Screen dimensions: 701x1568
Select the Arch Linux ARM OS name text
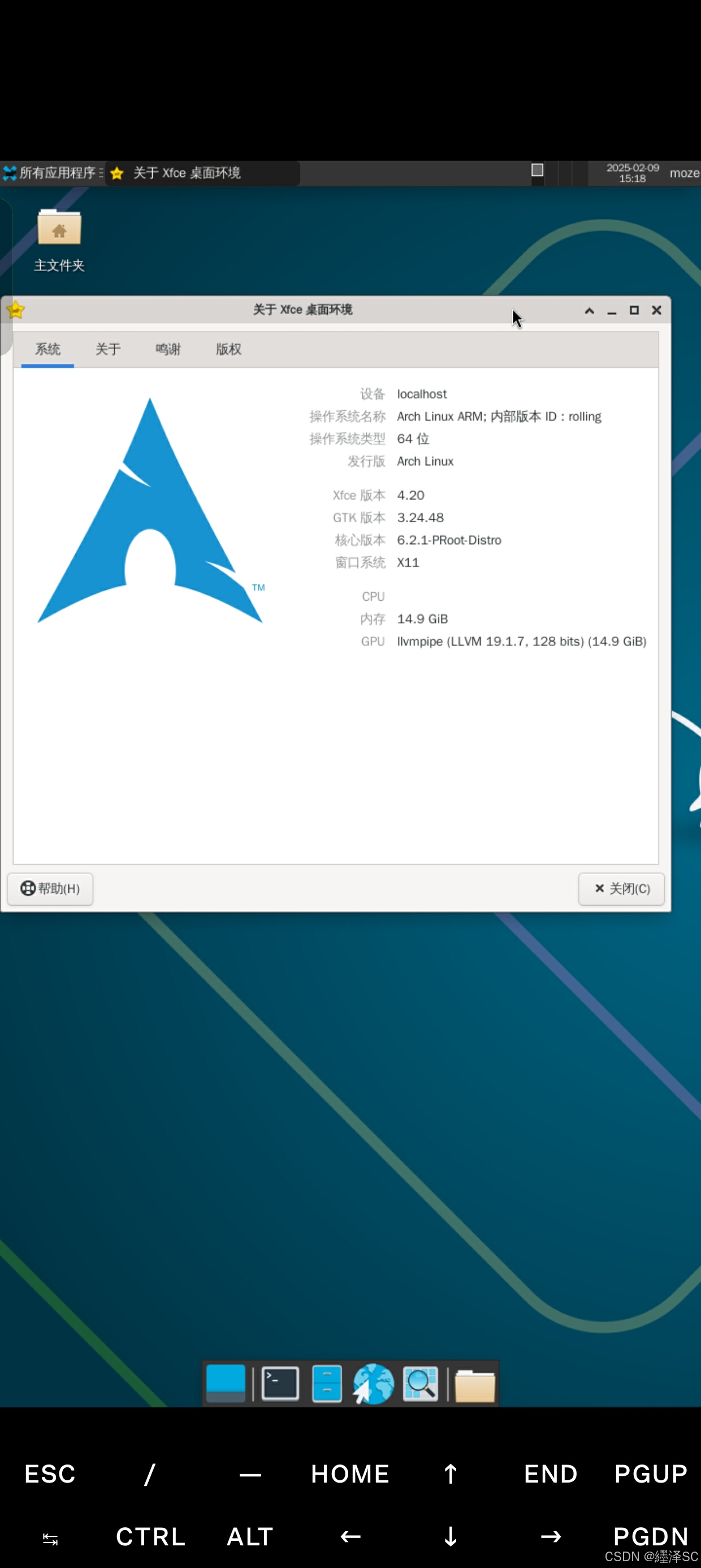click(x=499, y=416)
